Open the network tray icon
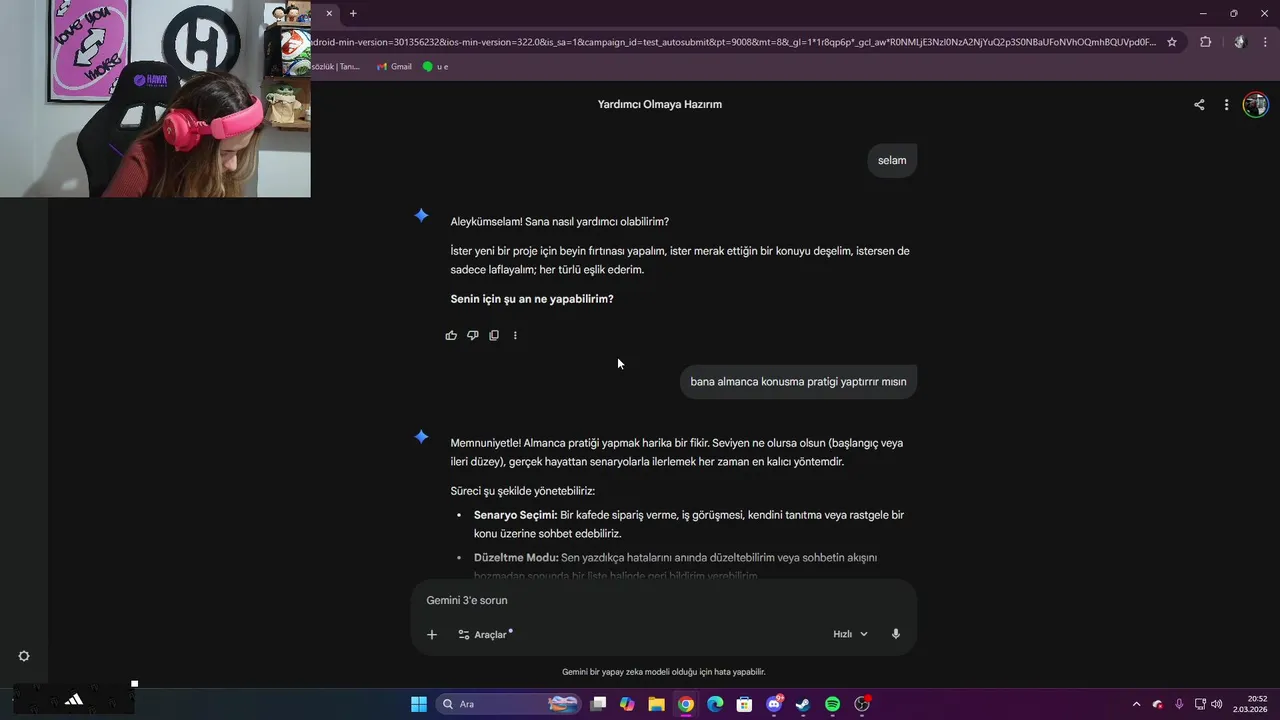The height and width of the screenshot is (720, 1280). (x=1200, y=704)
